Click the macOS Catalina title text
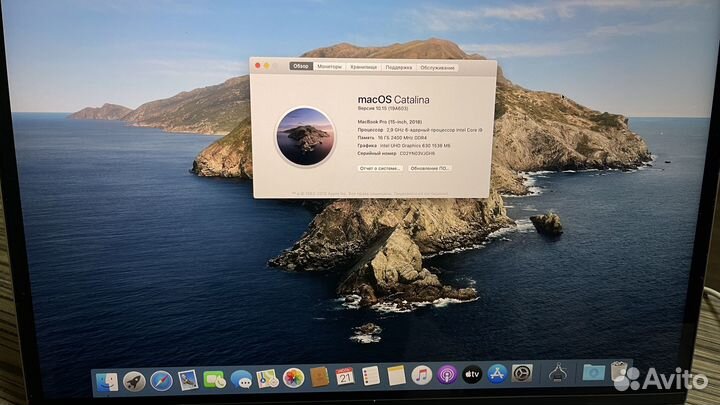This screenshot has width=720, height=405. point(394,100)
